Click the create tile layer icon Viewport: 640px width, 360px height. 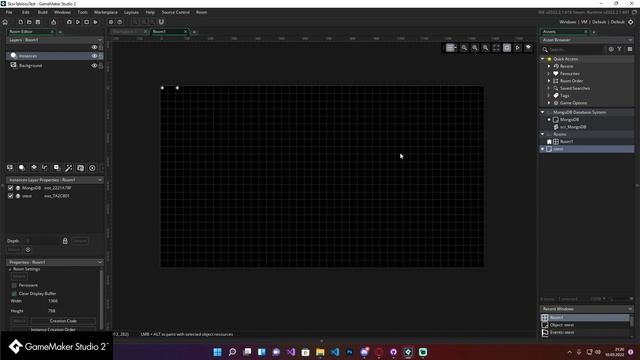(34, 168)
